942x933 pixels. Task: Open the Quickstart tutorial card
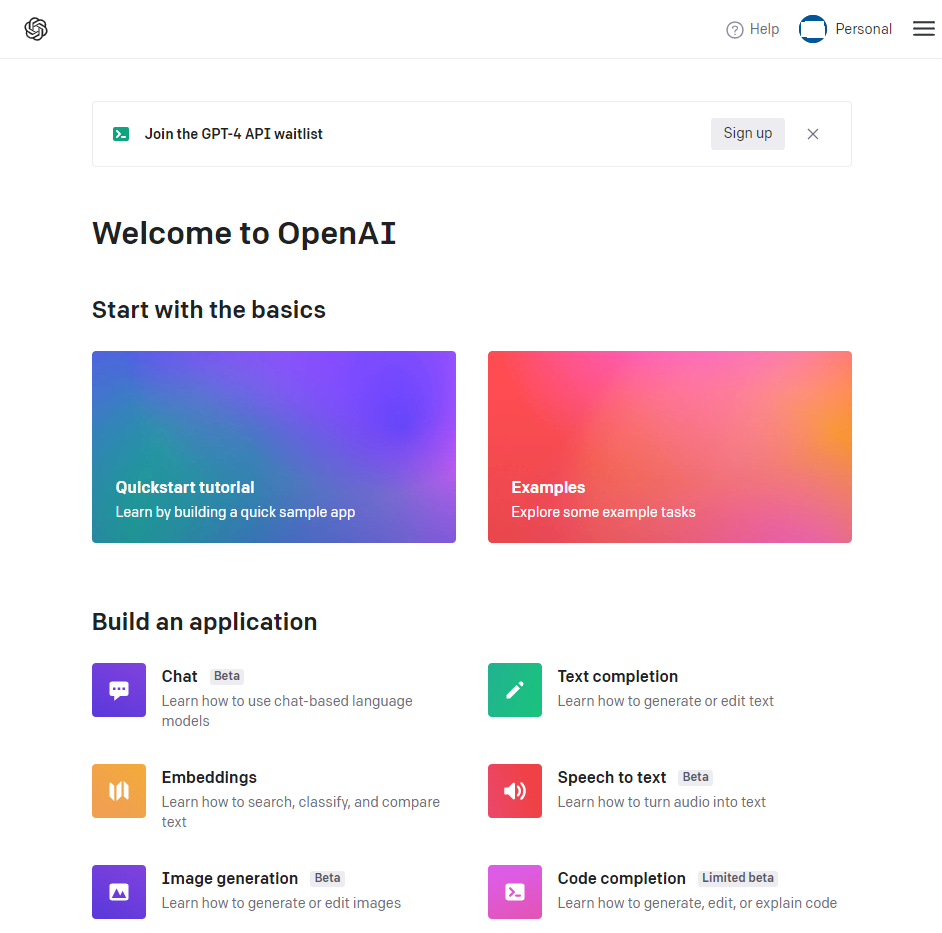pyautogui.click(x=274, y=447)
